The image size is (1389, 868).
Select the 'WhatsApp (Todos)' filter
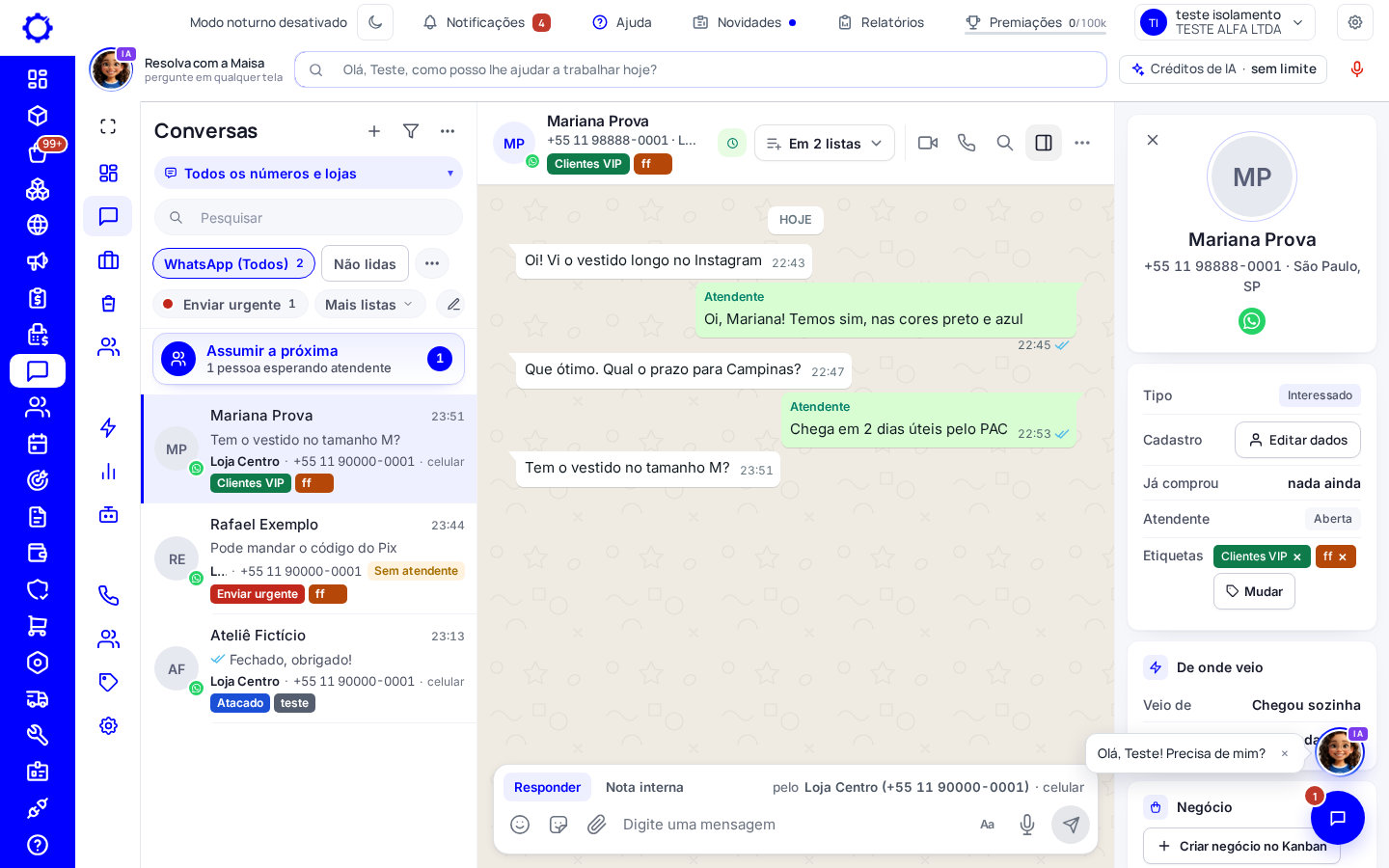coord(234,263)
